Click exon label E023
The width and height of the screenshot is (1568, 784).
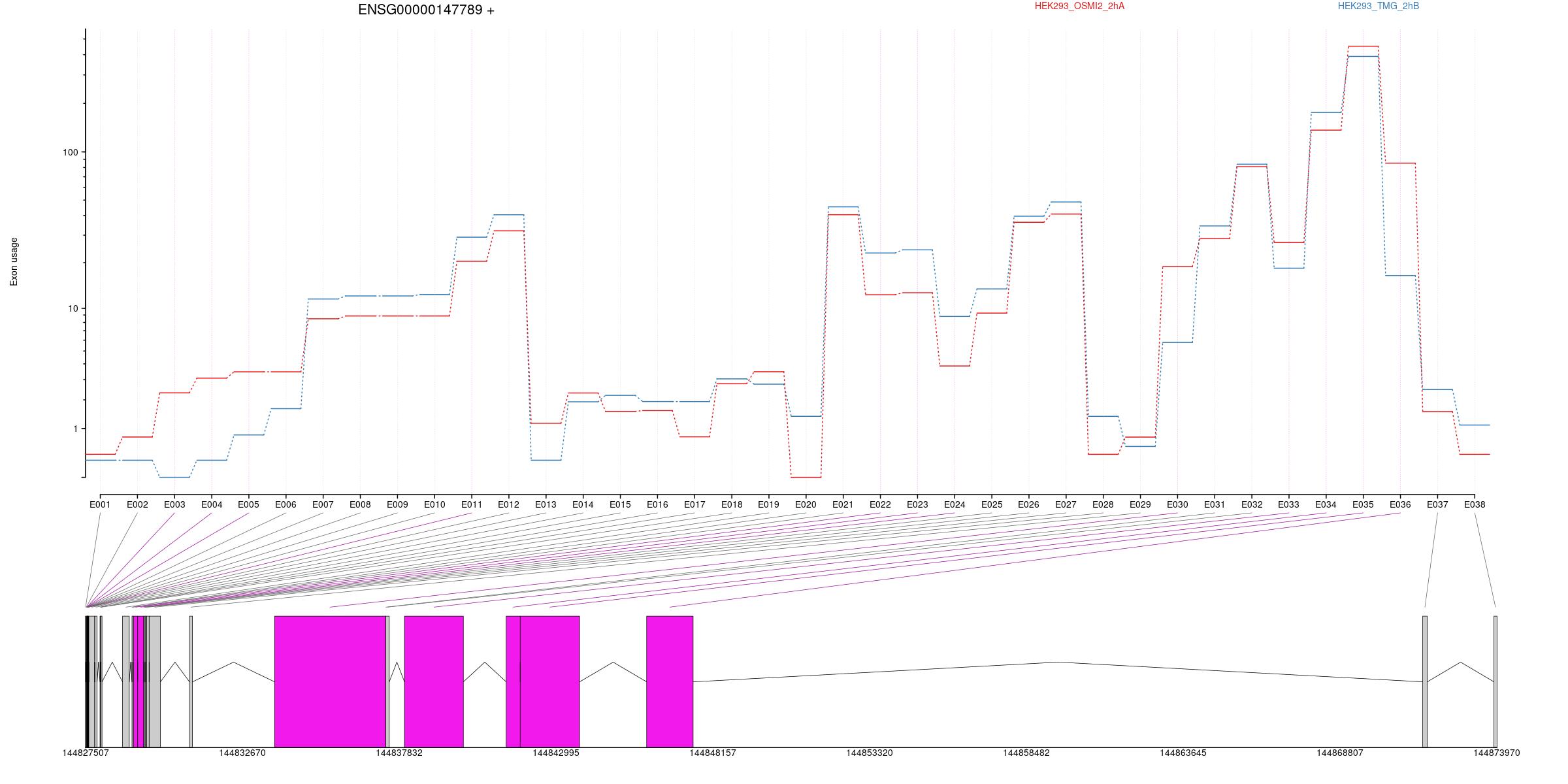917,504
